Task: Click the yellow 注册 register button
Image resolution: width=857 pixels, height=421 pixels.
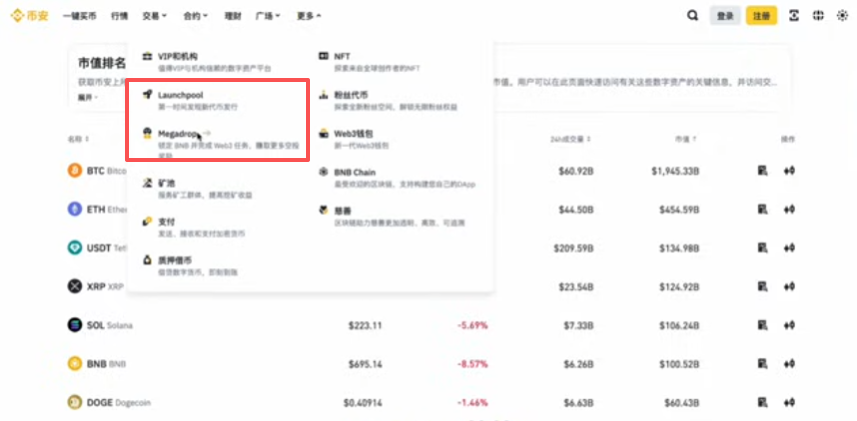Action: [x=761, y=16]
